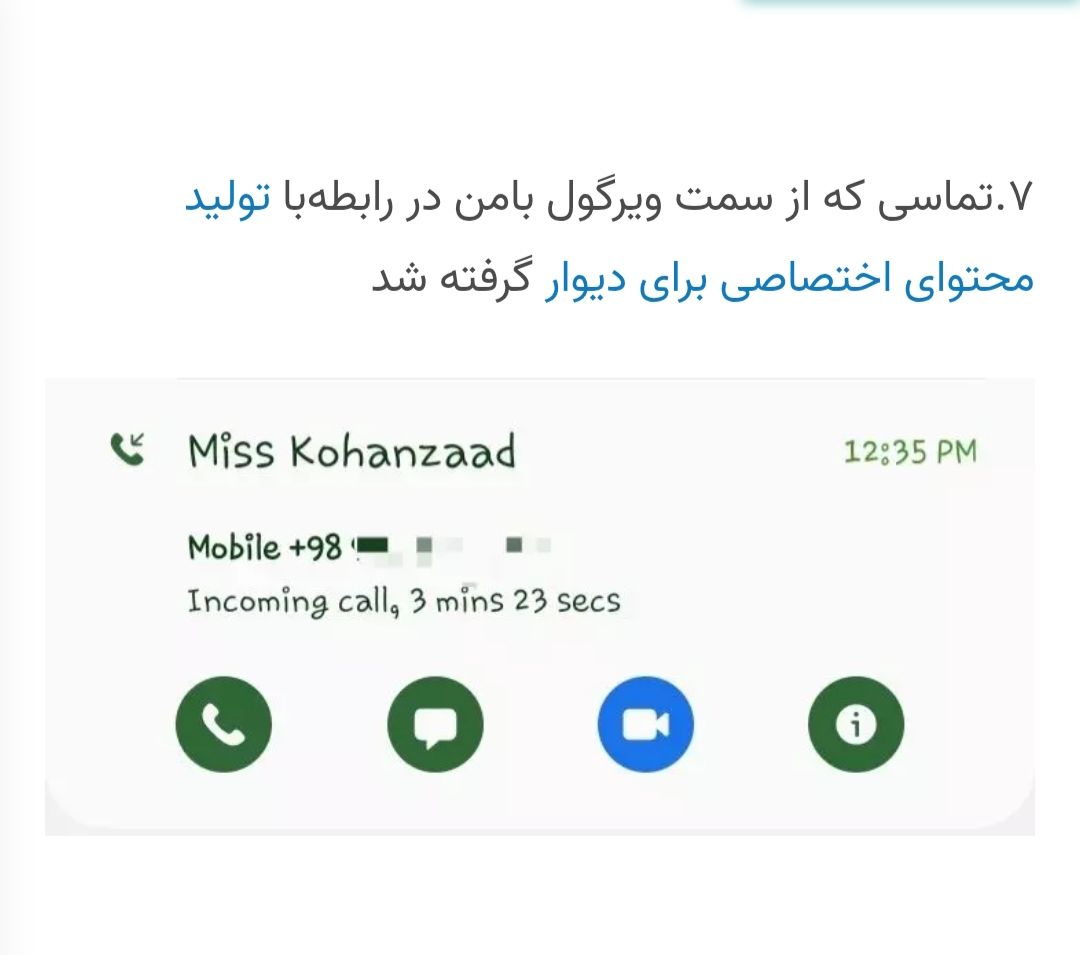Open contact info via the 'i' icon
1080x955 pixels.
tap(855, 724)
